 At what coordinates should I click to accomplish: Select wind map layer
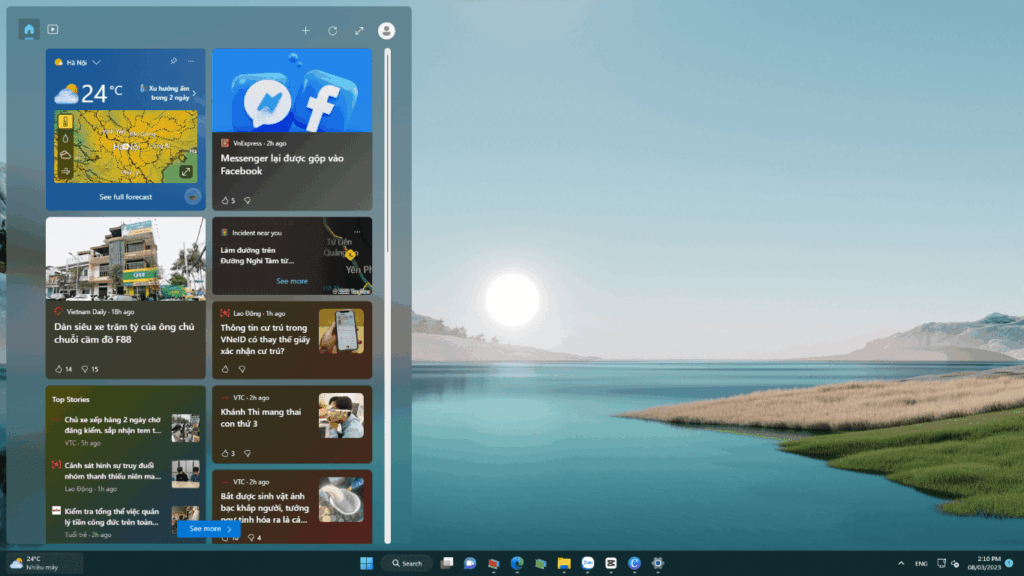pyautogui.click(x=65, y=171)
